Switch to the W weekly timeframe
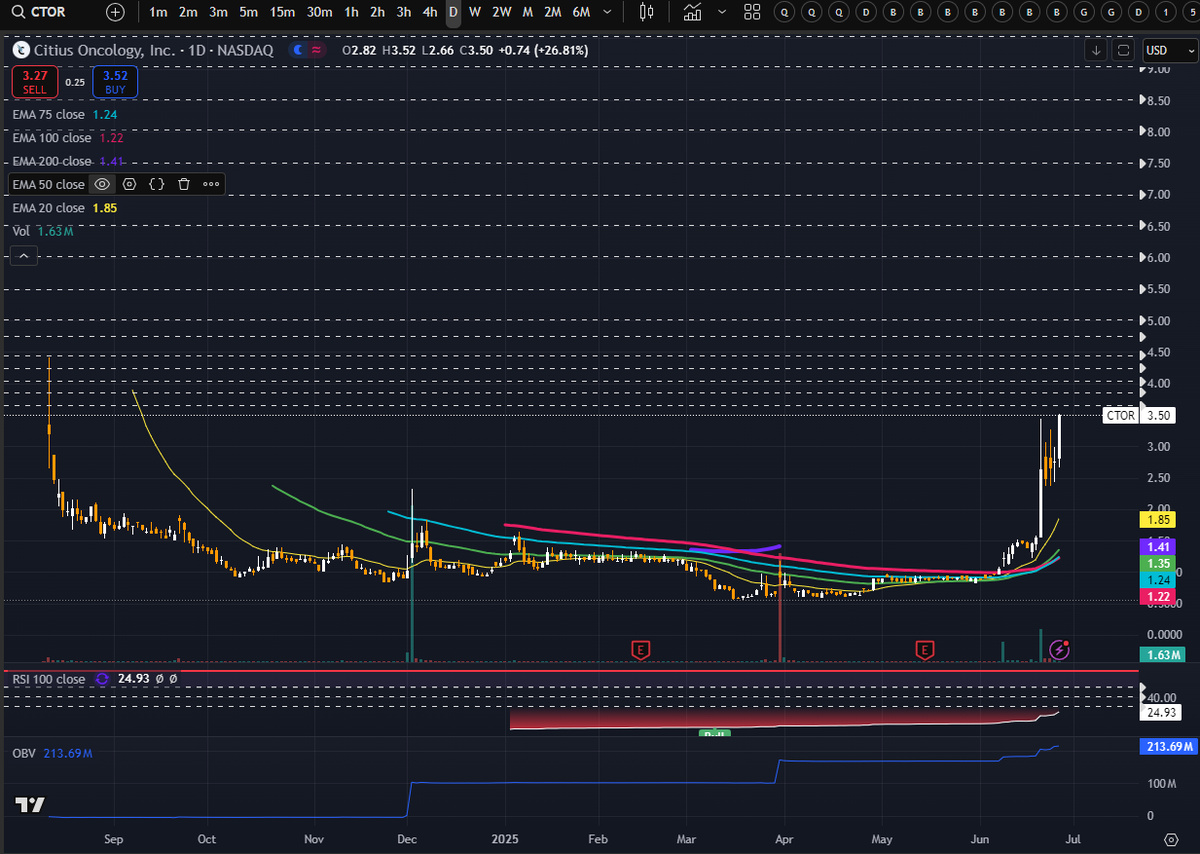The height and width of the screenshot is (854, 1200). 475,12
